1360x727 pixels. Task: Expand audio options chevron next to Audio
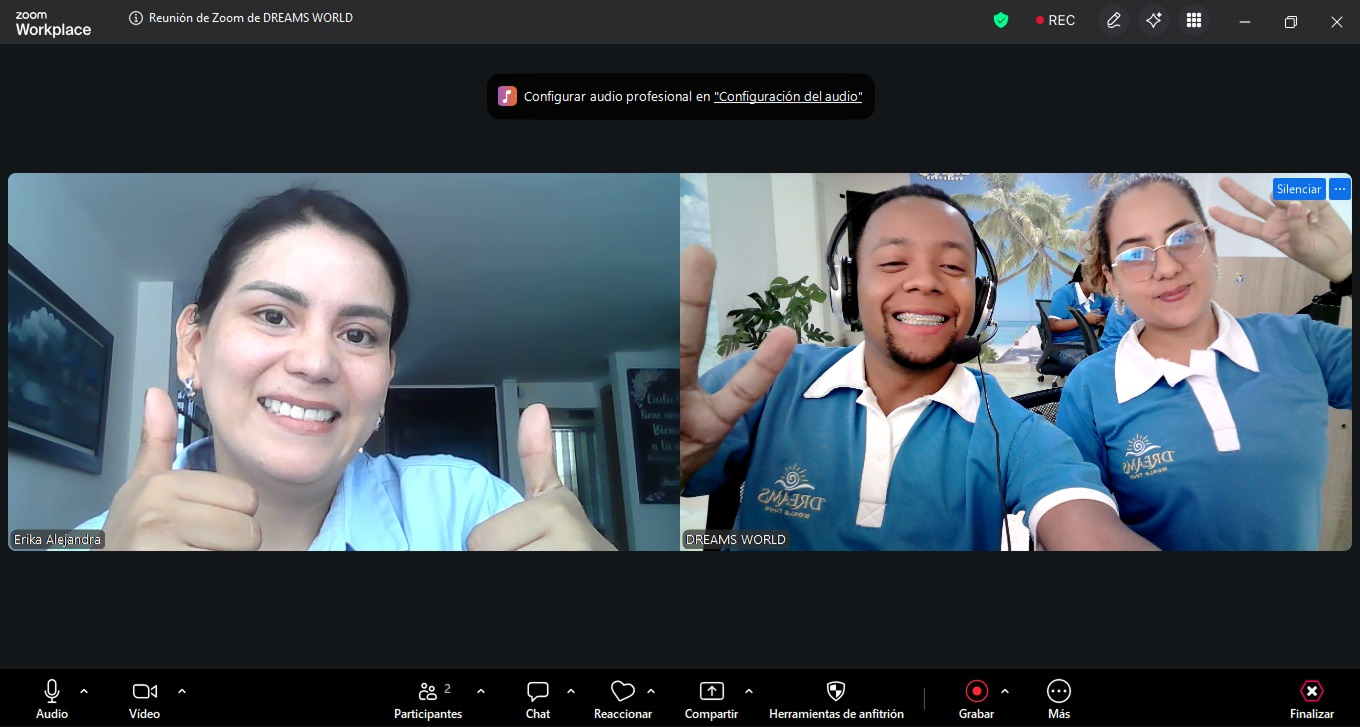click(x=84, y=691)
